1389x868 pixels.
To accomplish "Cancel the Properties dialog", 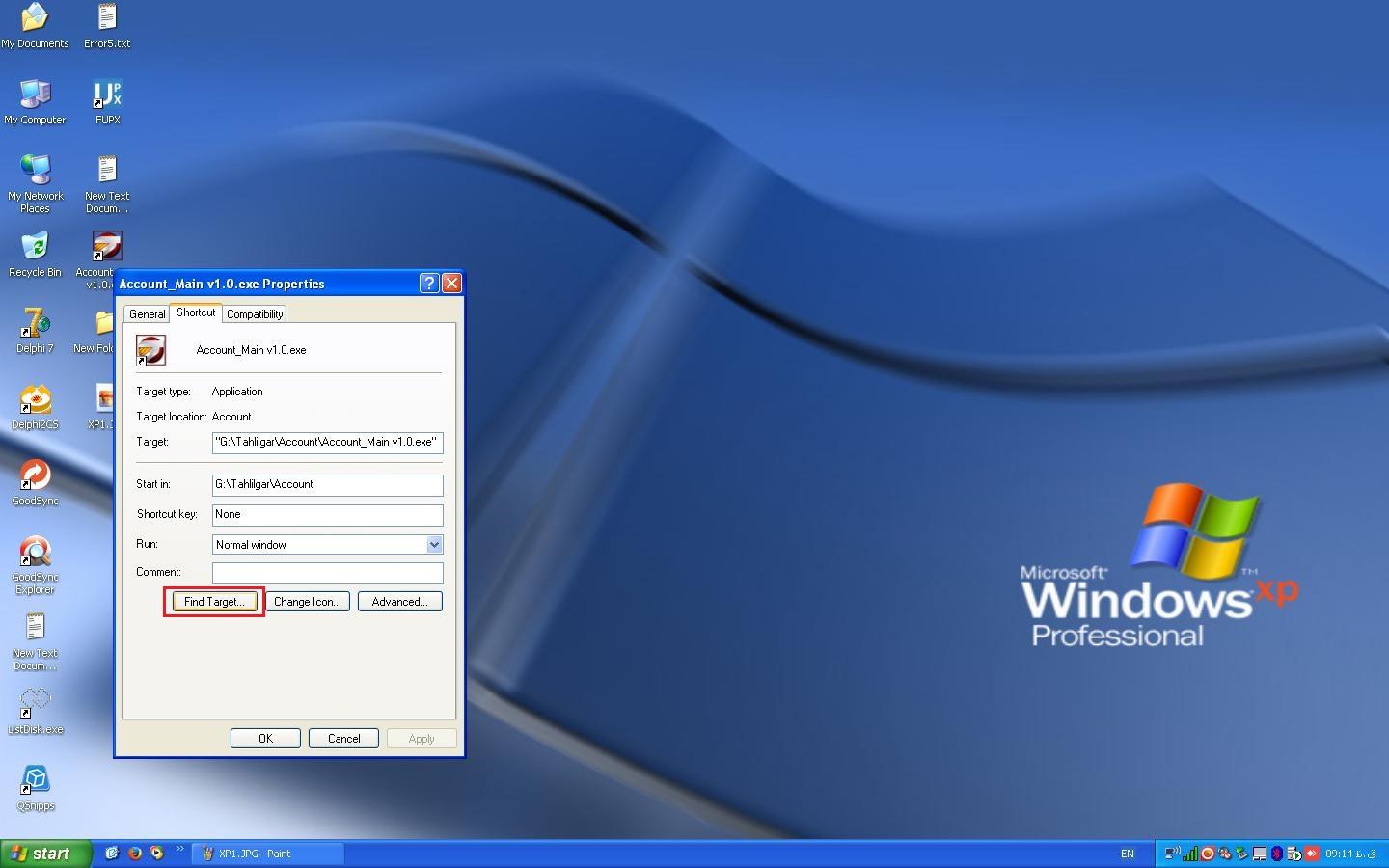I will 344,739.
